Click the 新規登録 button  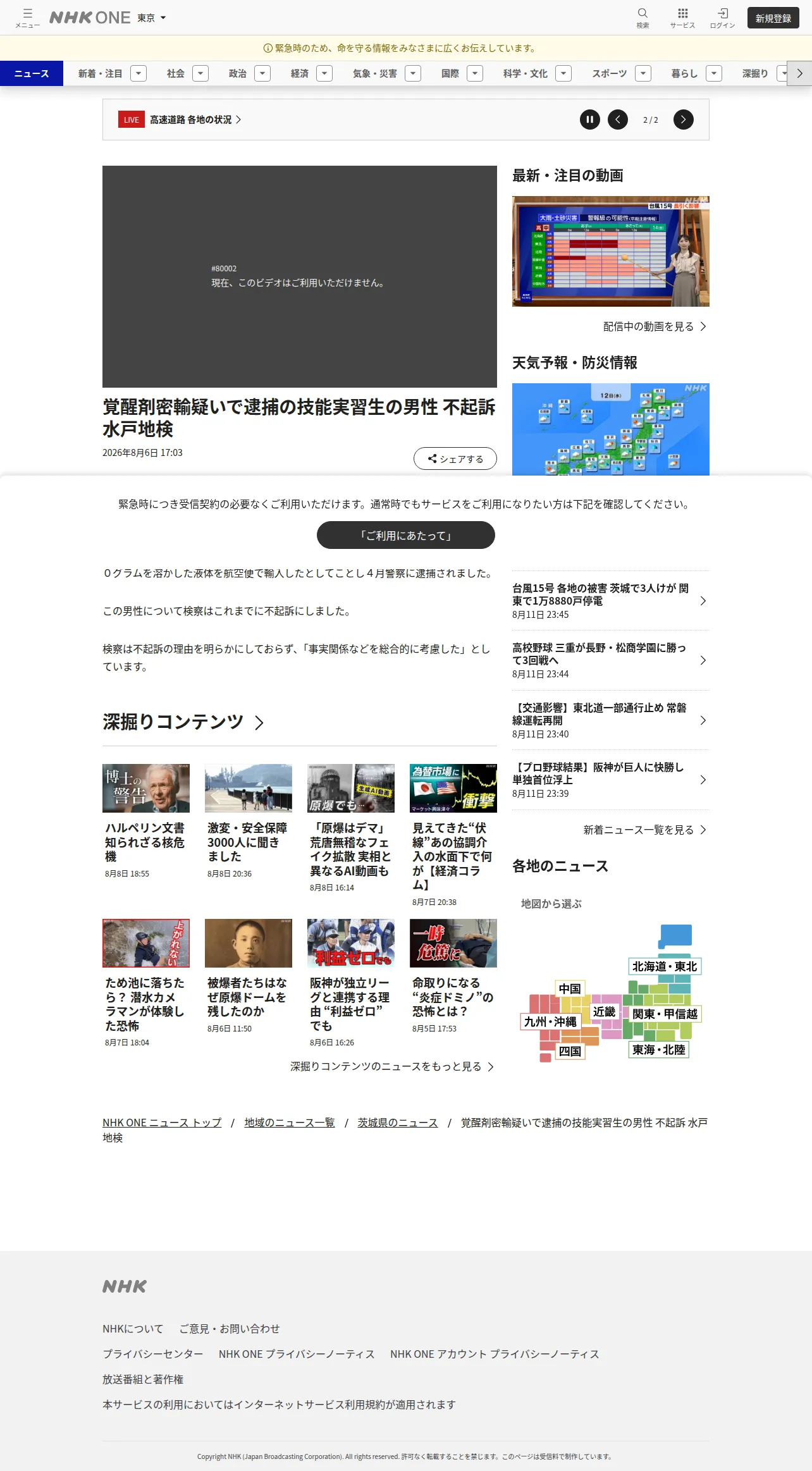click(x=773, y=18)
